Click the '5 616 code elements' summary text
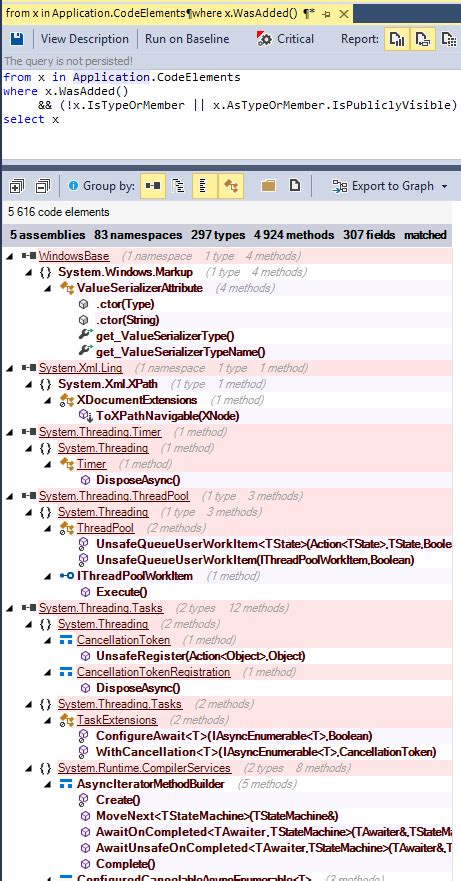 click(59, 212)
